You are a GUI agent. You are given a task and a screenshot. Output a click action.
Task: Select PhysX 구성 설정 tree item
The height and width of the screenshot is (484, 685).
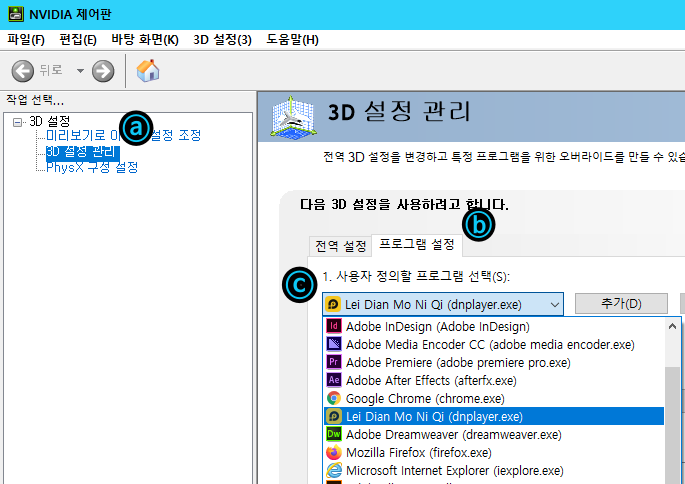[92, 167]
